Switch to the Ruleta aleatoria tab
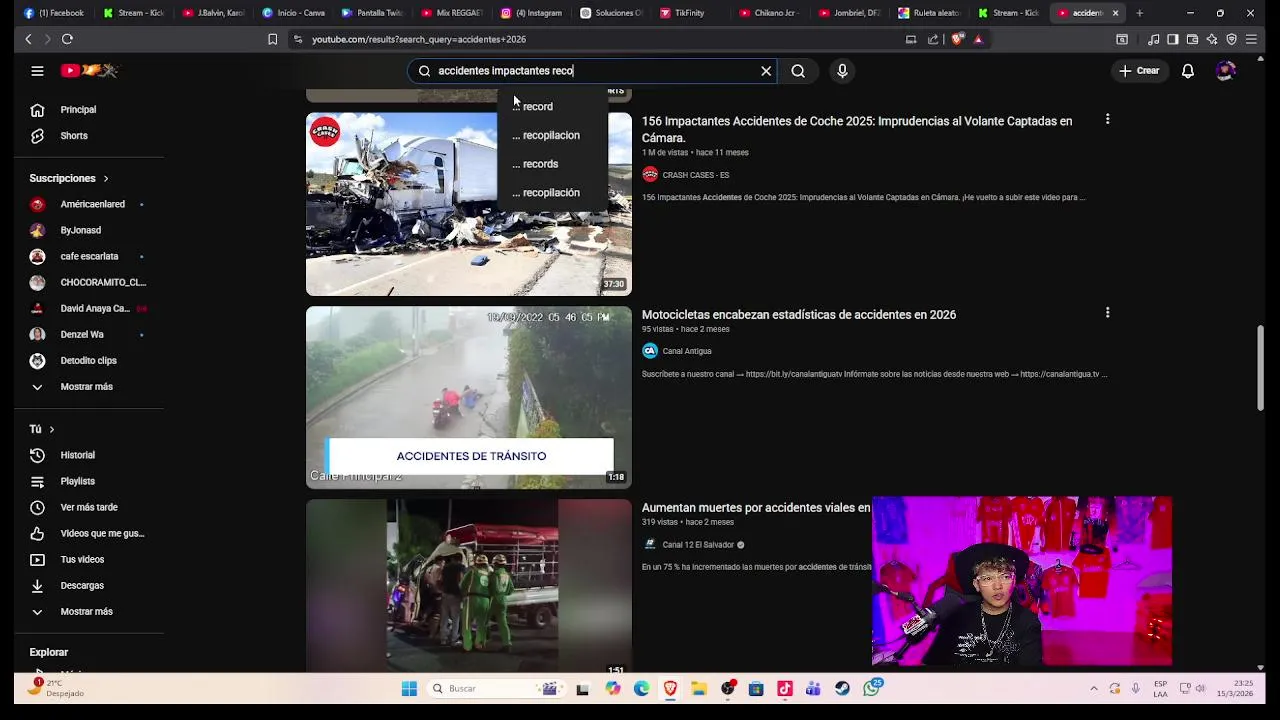The height and width of the screenshot is (720, 1280). (929, 13)
